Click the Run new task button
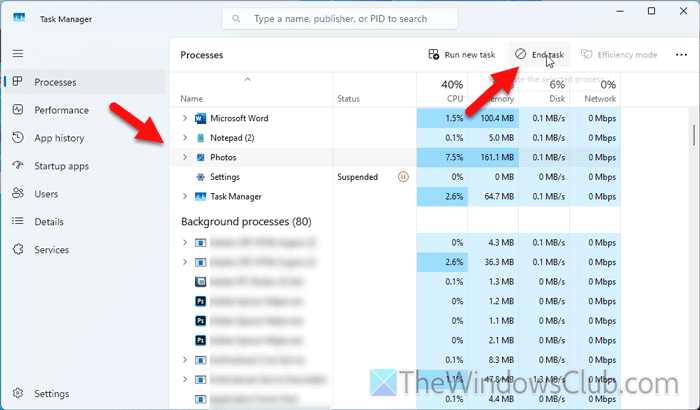 [x=461, y=55]
